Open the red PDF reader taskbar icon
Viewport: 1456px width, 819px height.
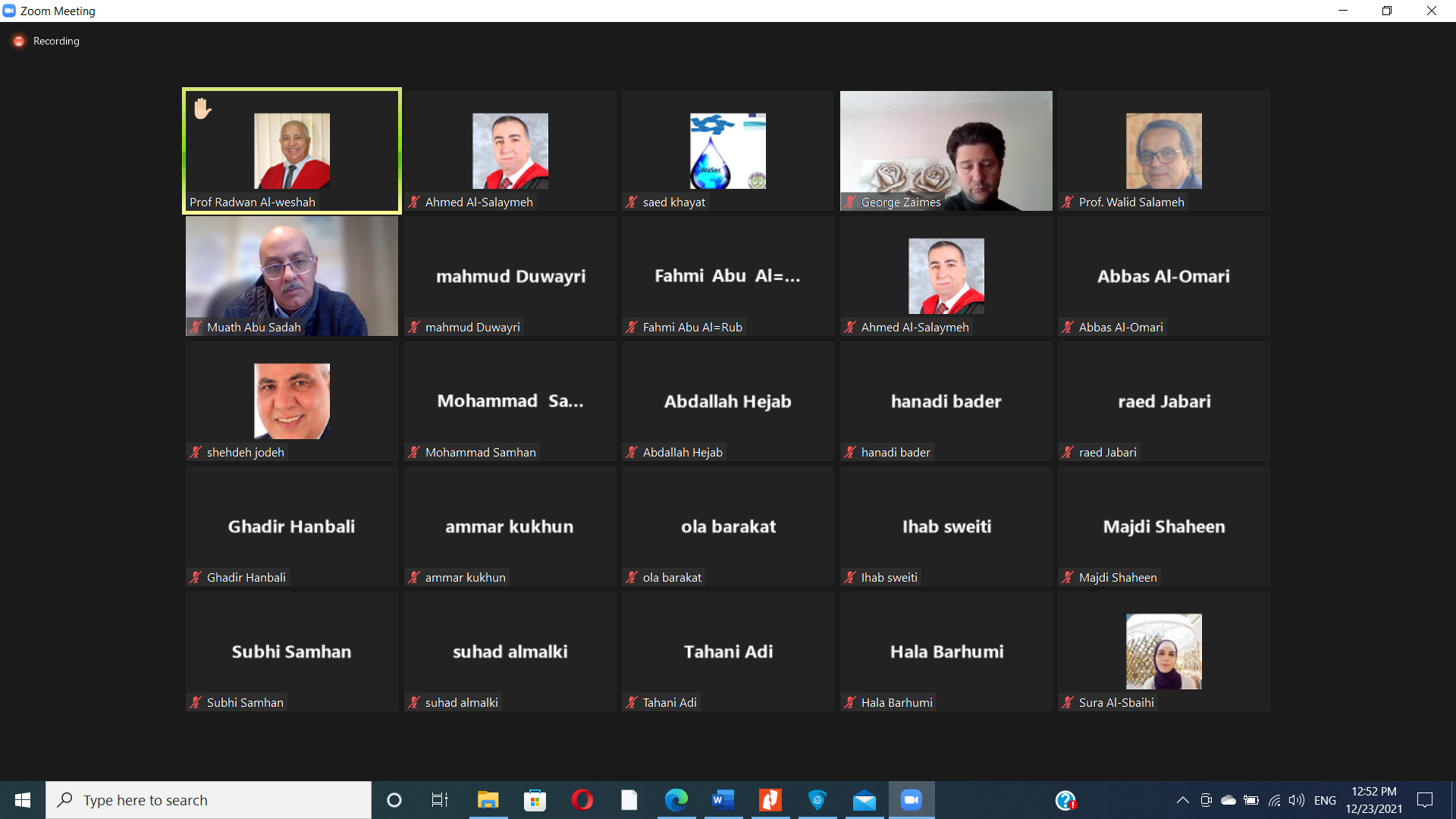(770, 800)
